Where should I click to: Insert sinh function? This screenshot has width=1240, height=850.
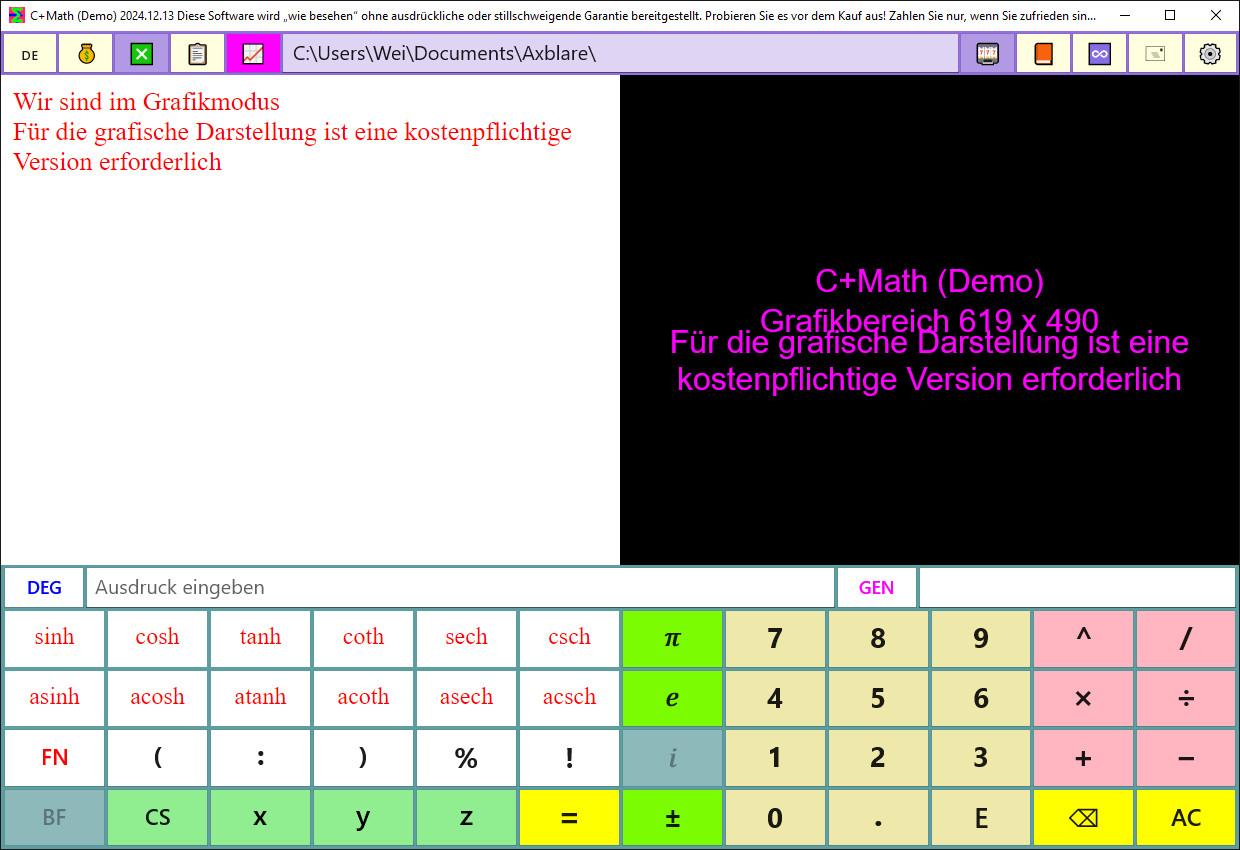click(x=54, y=638)
